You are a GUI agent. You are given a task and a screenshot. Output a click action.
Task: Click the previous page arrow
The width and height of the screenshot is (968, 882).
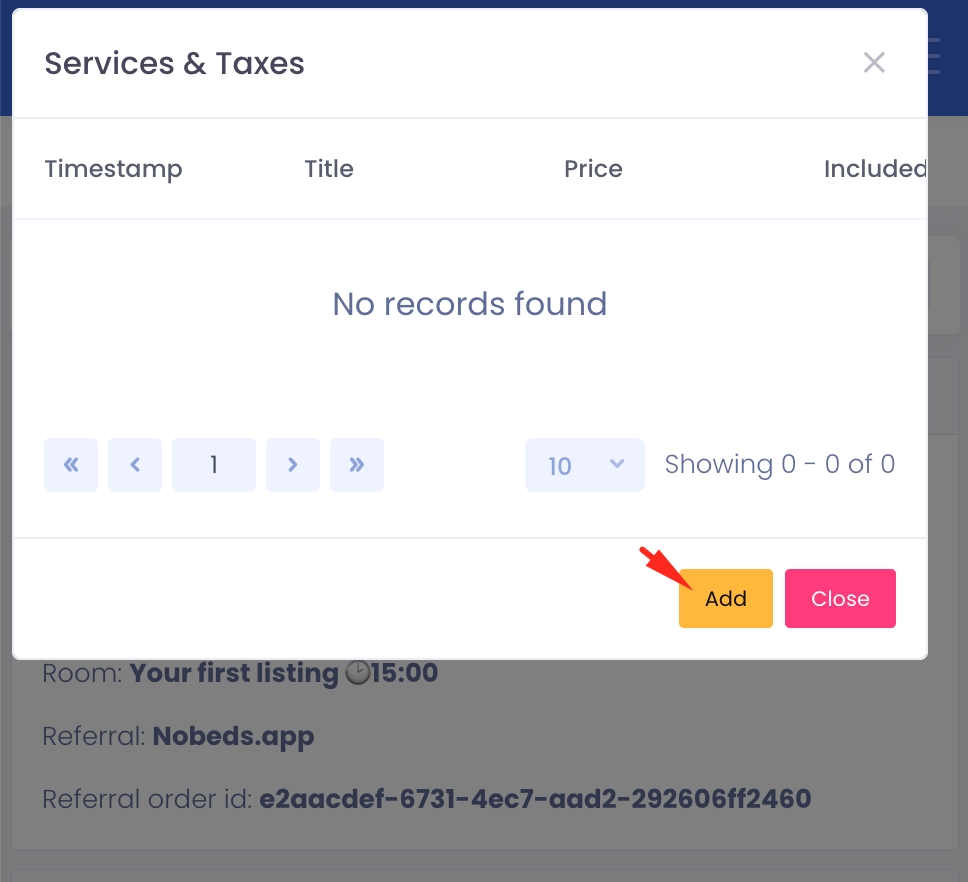135,464
